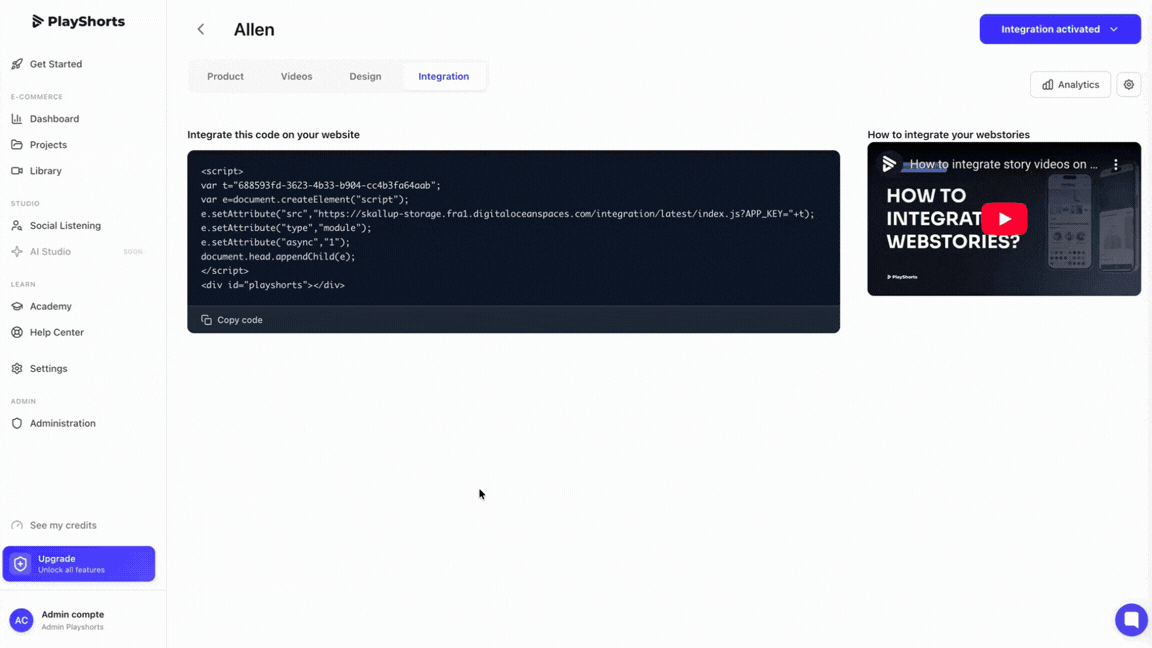The image size is (1152, 648).
Task: Open the Analytics button
Action: [1070, 84]
